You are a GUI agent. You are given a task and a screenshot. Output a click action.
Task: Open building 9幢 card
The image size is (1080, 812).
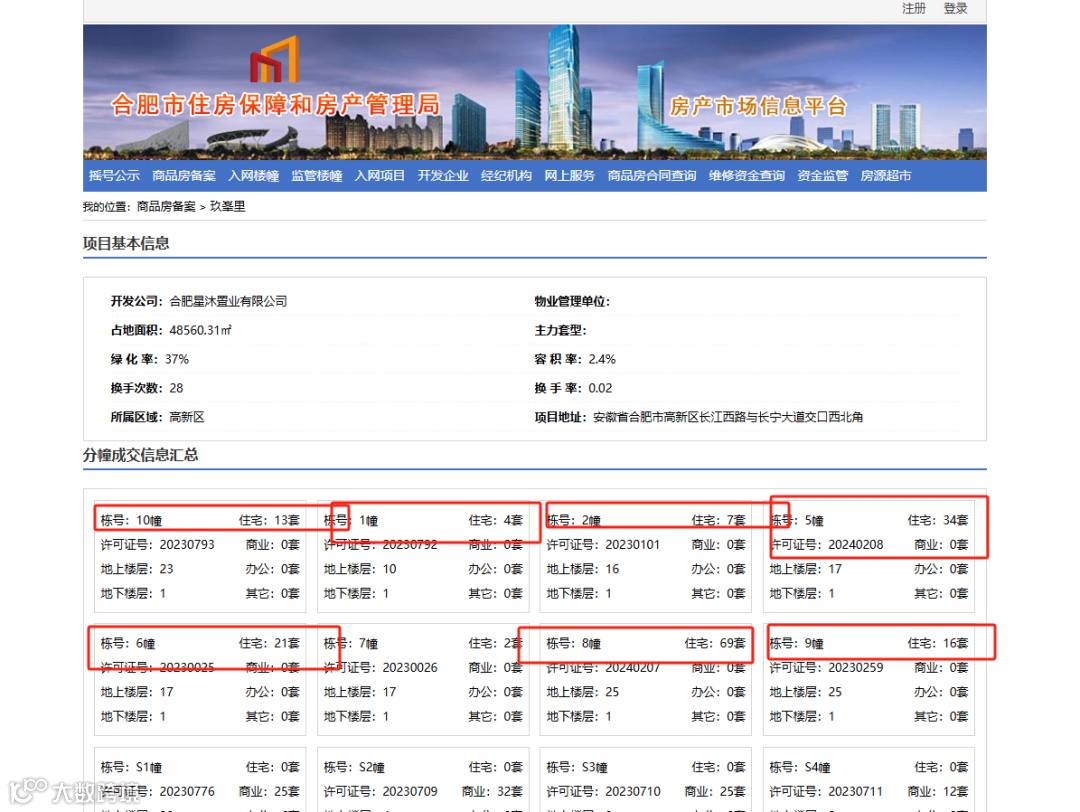pos(869,680)
